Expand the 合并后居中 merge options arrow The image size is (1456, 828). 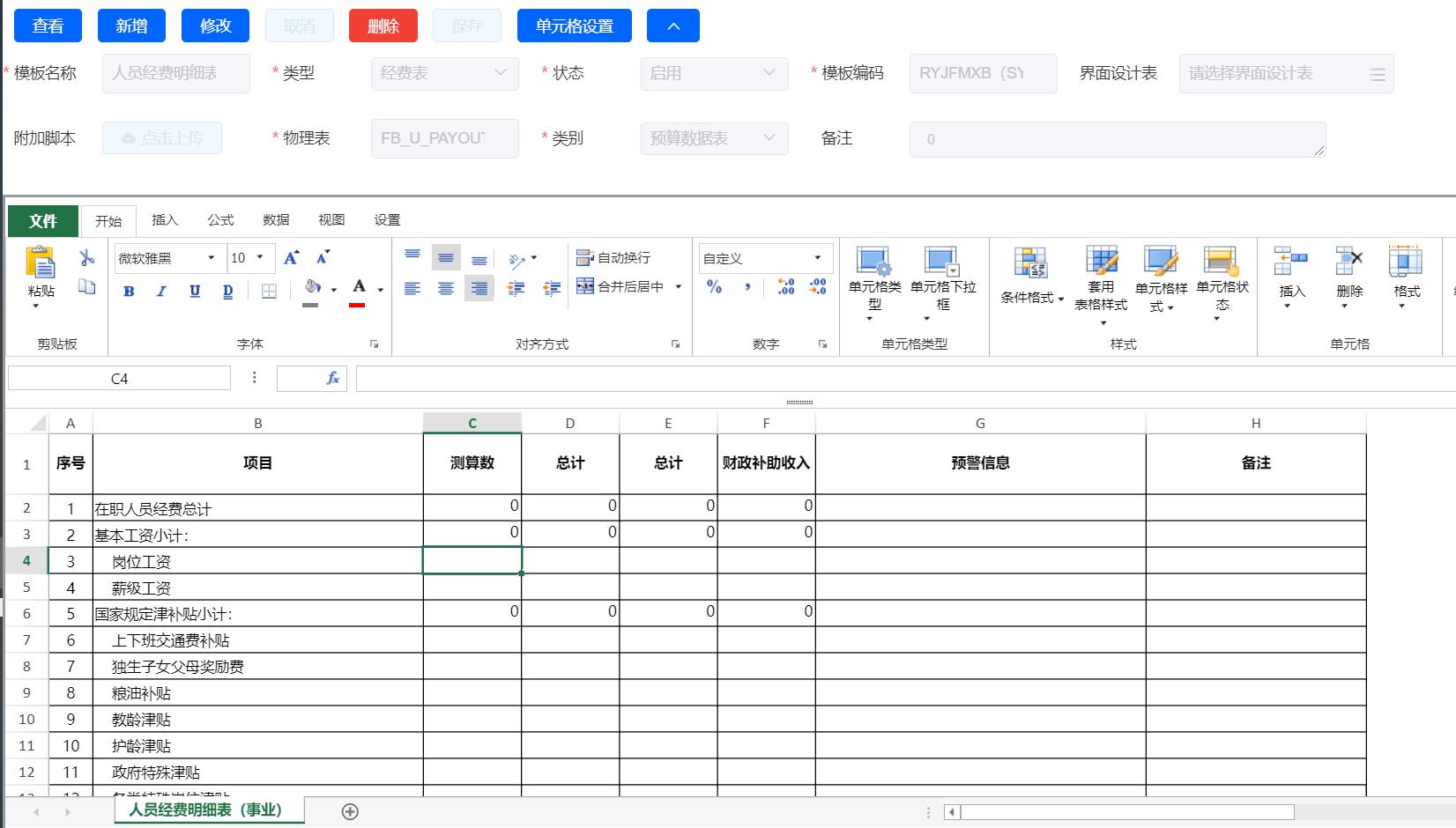click(679, 286)
